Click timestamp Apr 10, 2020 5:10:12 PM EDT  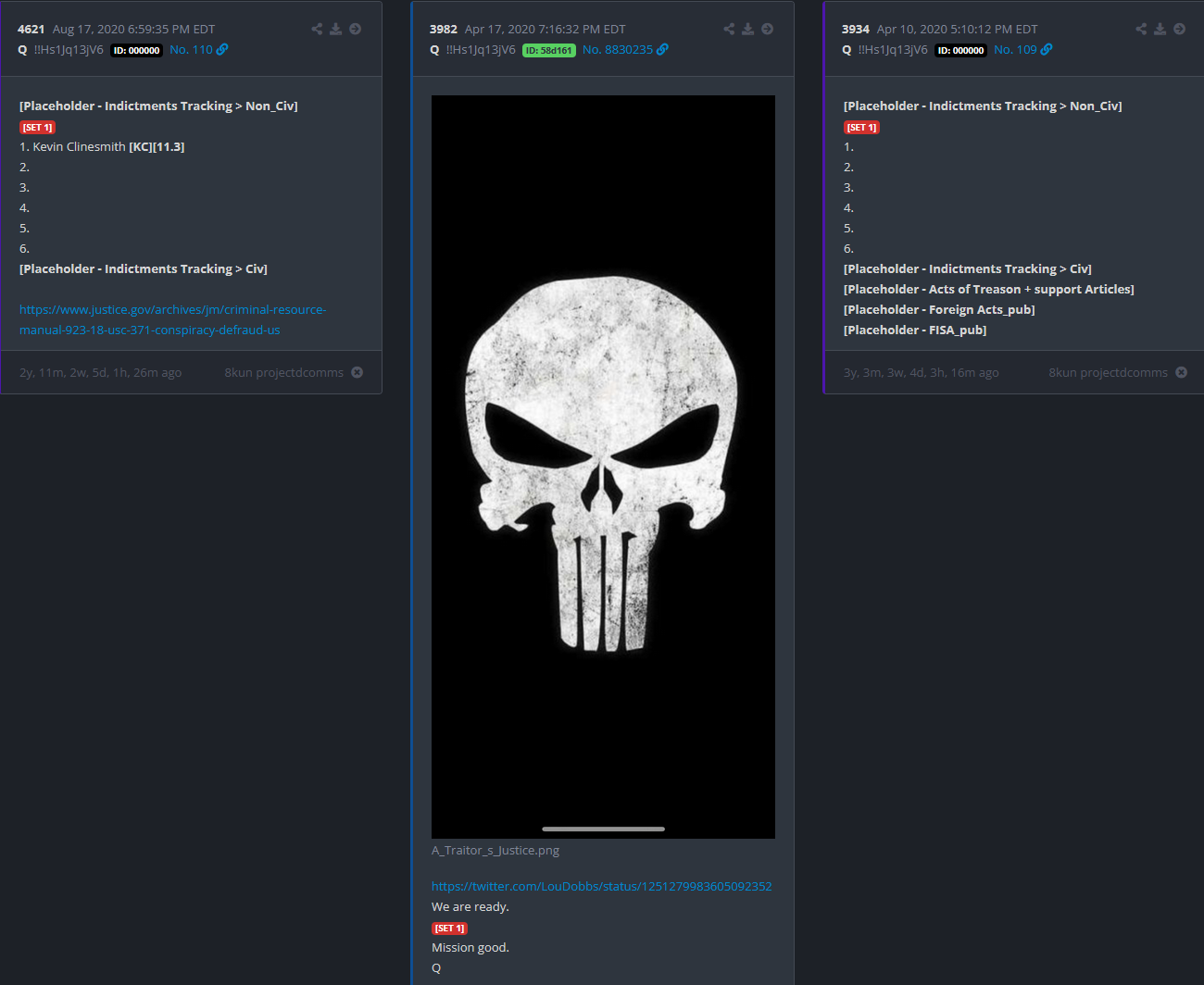[x=958, y=30]
